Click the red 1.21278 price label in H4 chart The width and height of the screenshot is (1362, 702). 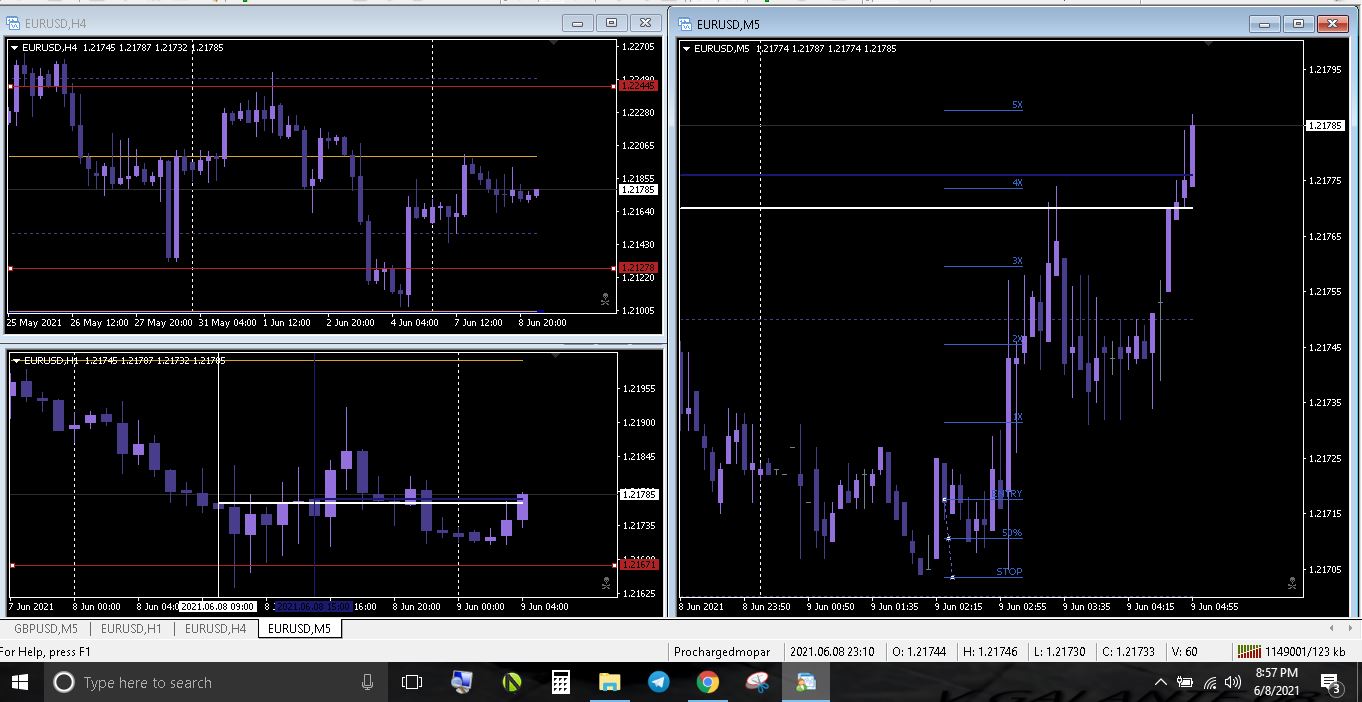pyautogui.click(x=638, y=268)
